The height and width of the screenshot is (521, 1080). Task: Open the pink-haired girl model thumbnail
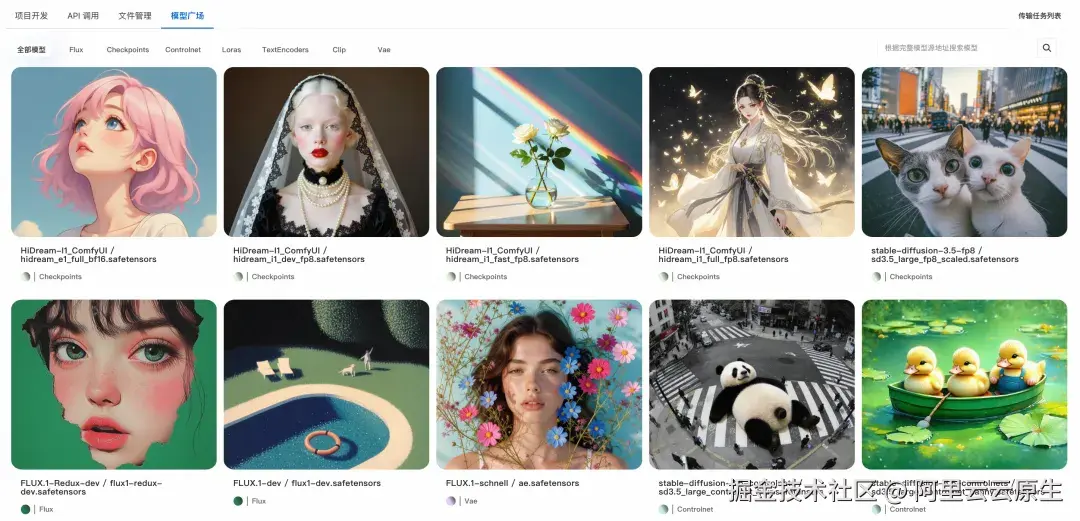point(114,152)
